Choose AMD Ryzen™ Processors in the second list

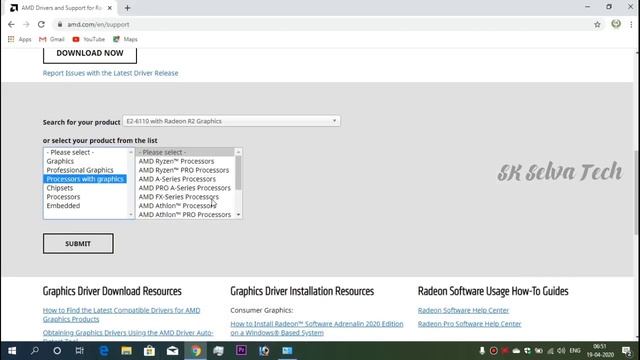(x=176, y=161)
